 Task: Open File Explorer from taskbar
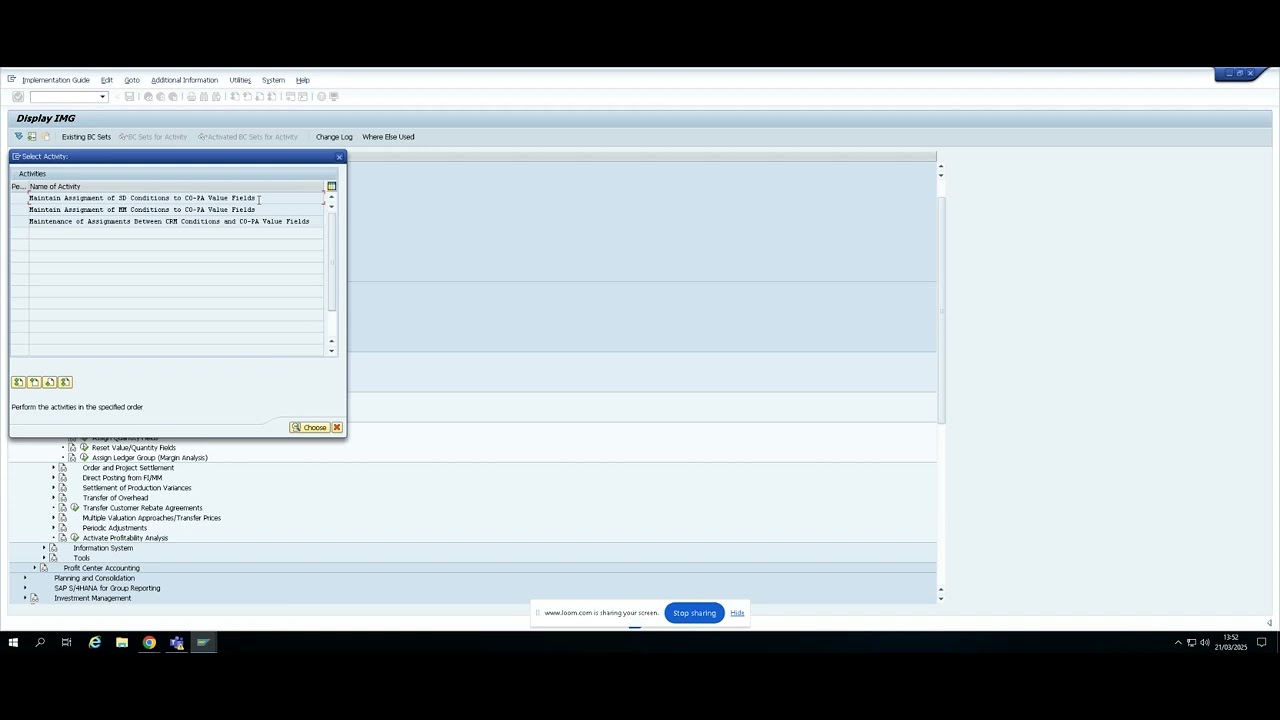pyautogui.click(x=122, y=643)
